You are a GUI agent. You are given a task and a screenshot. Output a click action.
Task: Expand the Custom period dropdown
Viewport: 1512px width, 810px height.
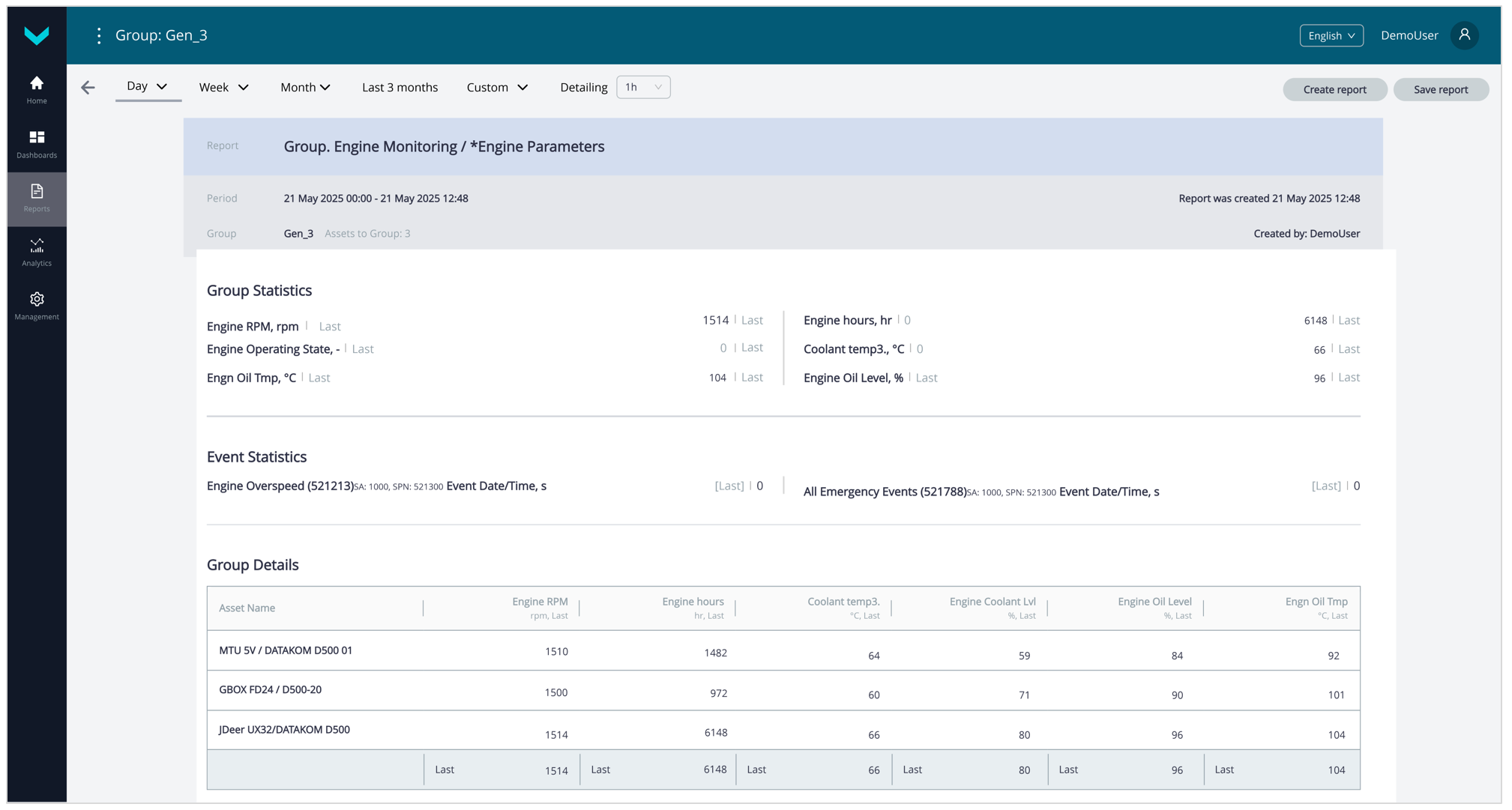(497, 88)
